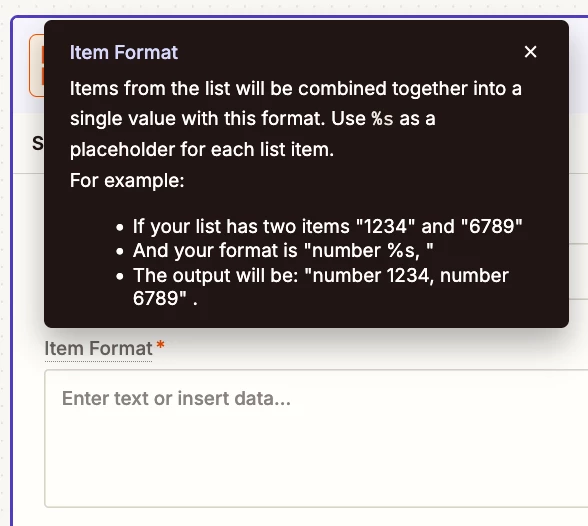Focus the Item Format text input box
The image size is (588, 526).
coord(316,438)
